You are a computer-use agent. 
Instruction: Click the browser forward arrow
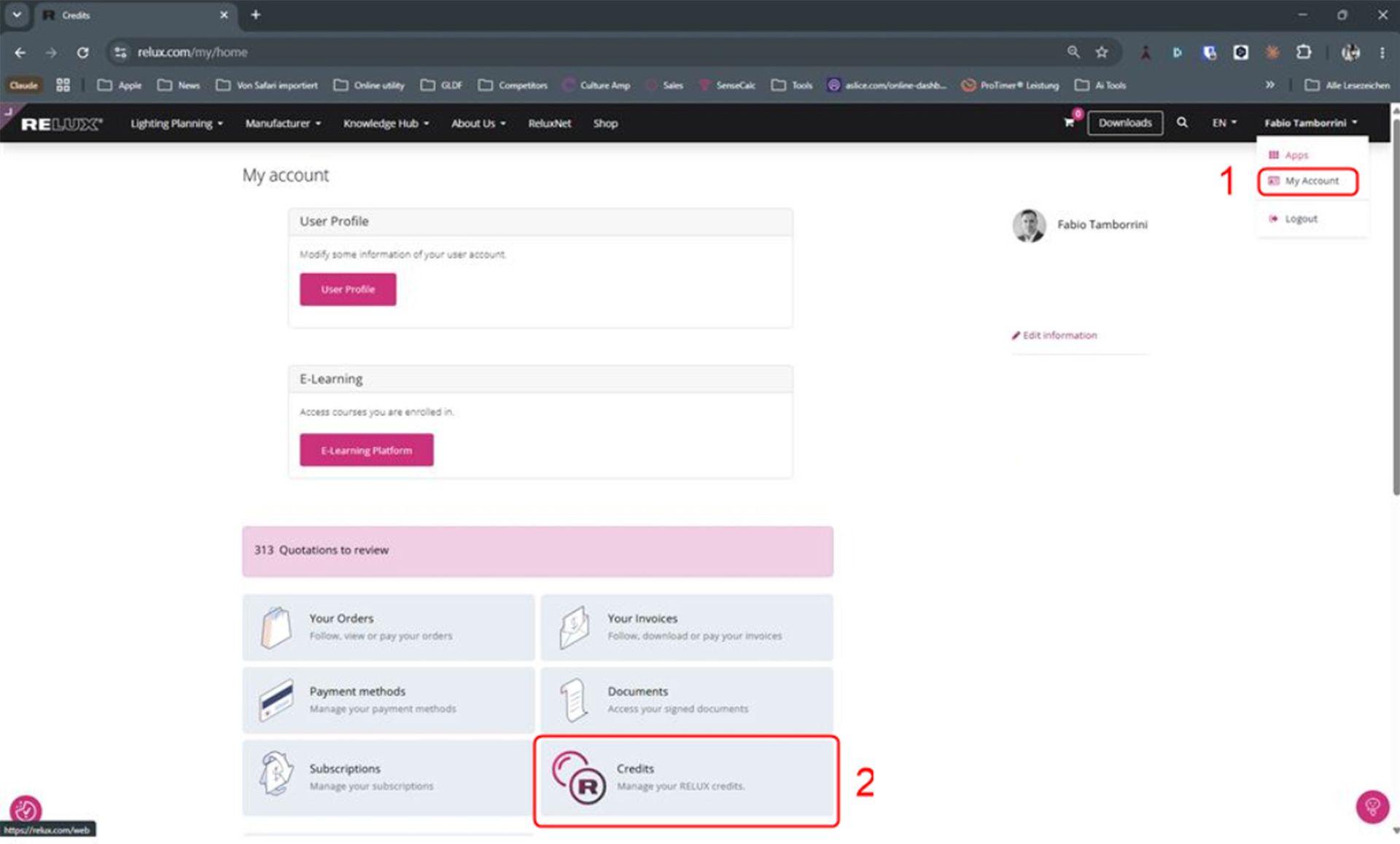[51, 52]
